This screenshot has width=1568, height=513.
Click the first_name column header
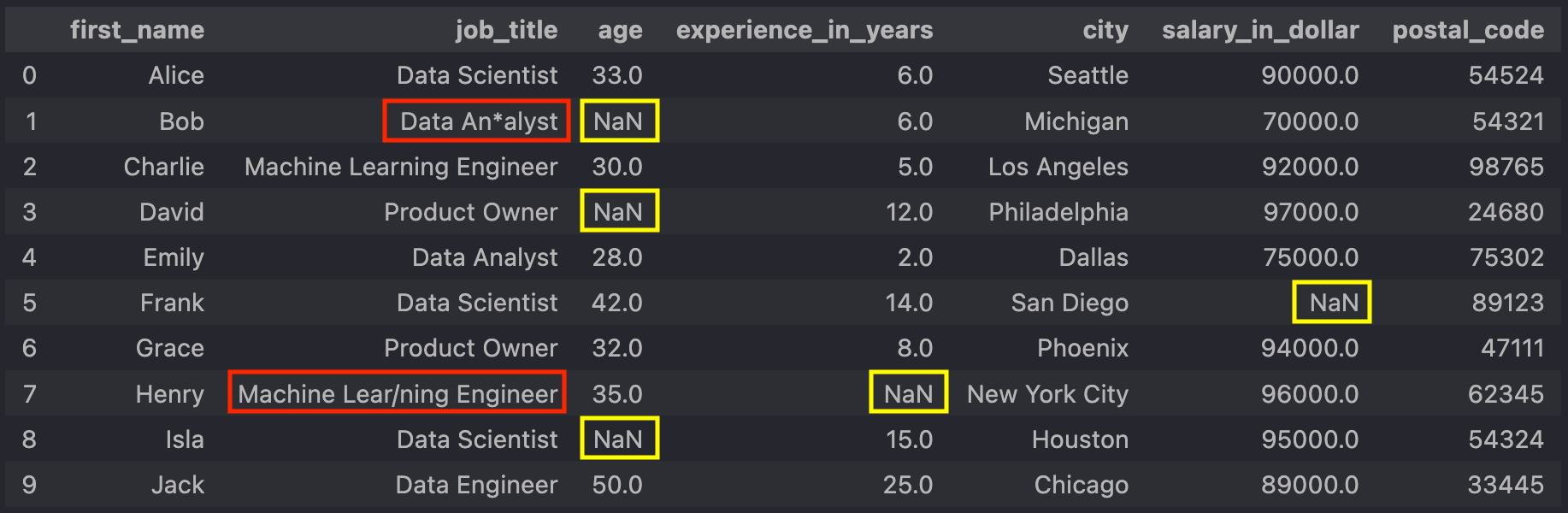click(137, 30)
